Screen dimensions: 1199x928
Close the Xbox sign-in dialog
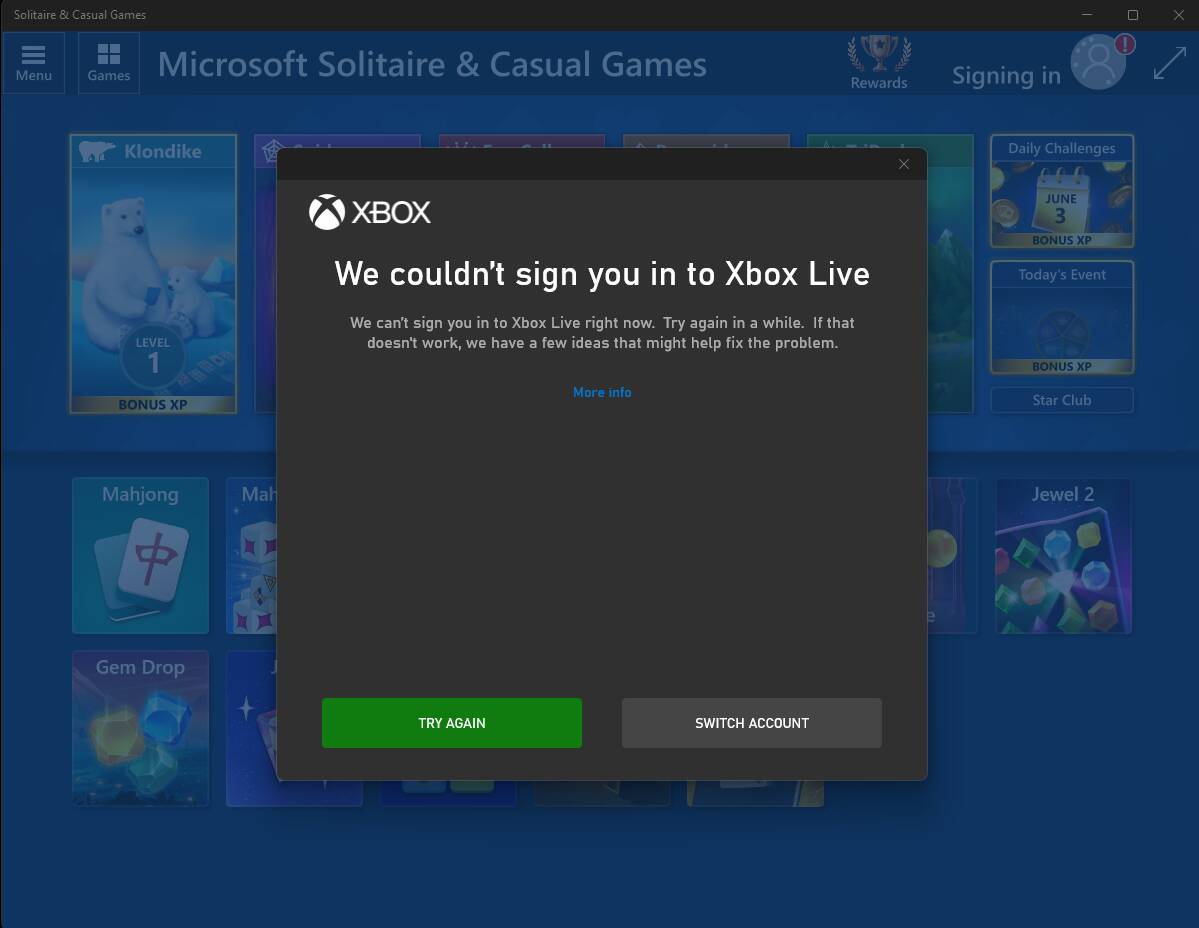pyautogui.click(x=904, y=164)
